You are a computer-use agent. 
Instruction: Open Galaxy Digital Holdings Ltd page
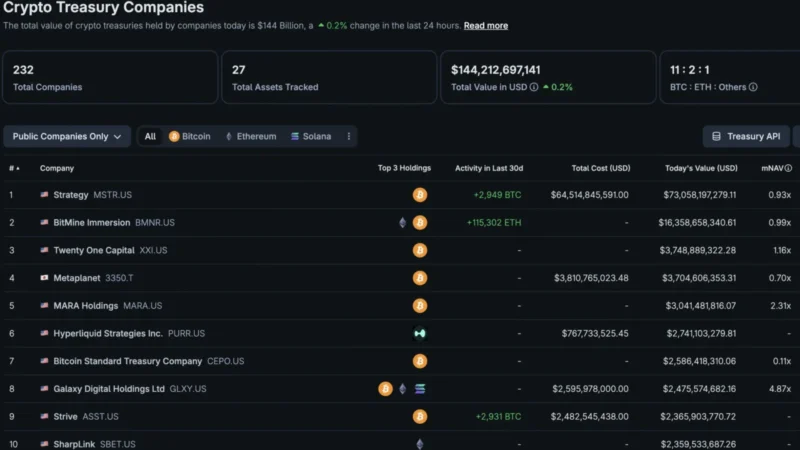coord(109,389)
